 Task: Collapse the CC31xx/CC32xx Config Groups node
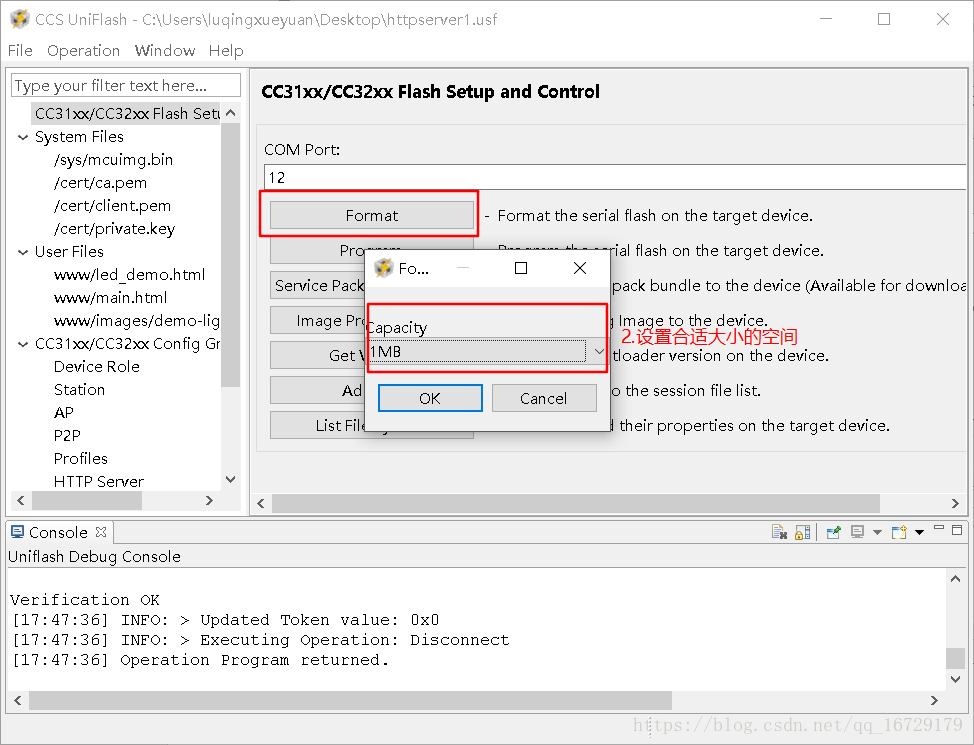coord(23,344)
